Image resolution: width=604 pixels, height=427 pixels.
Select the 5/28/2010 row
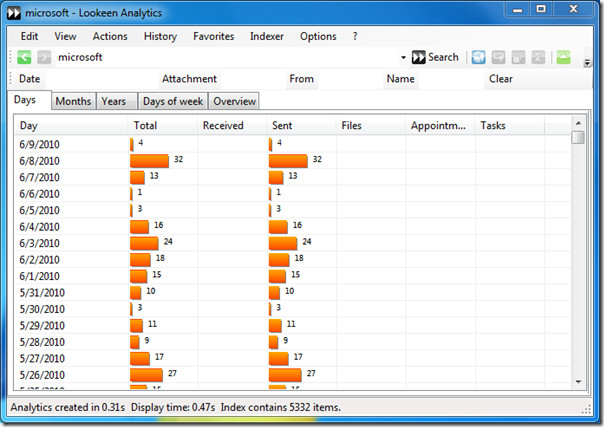(292, 342)
